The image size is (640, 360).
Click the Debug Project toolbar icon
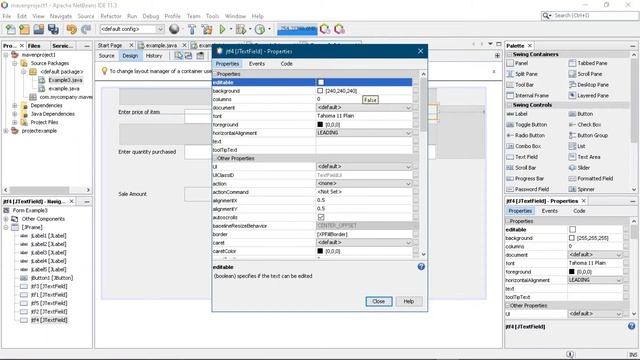pyautogui.click(x=241, y=29)
